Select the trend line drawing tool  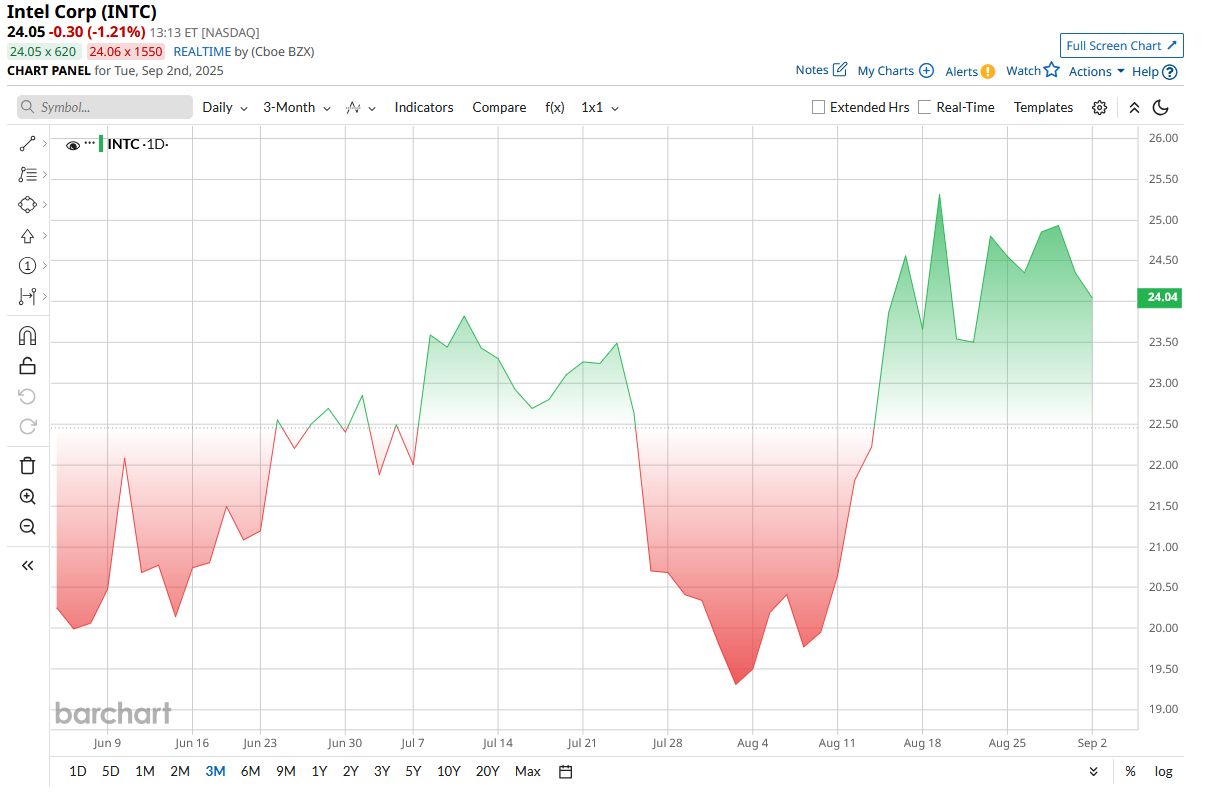(x=27, y=145)
